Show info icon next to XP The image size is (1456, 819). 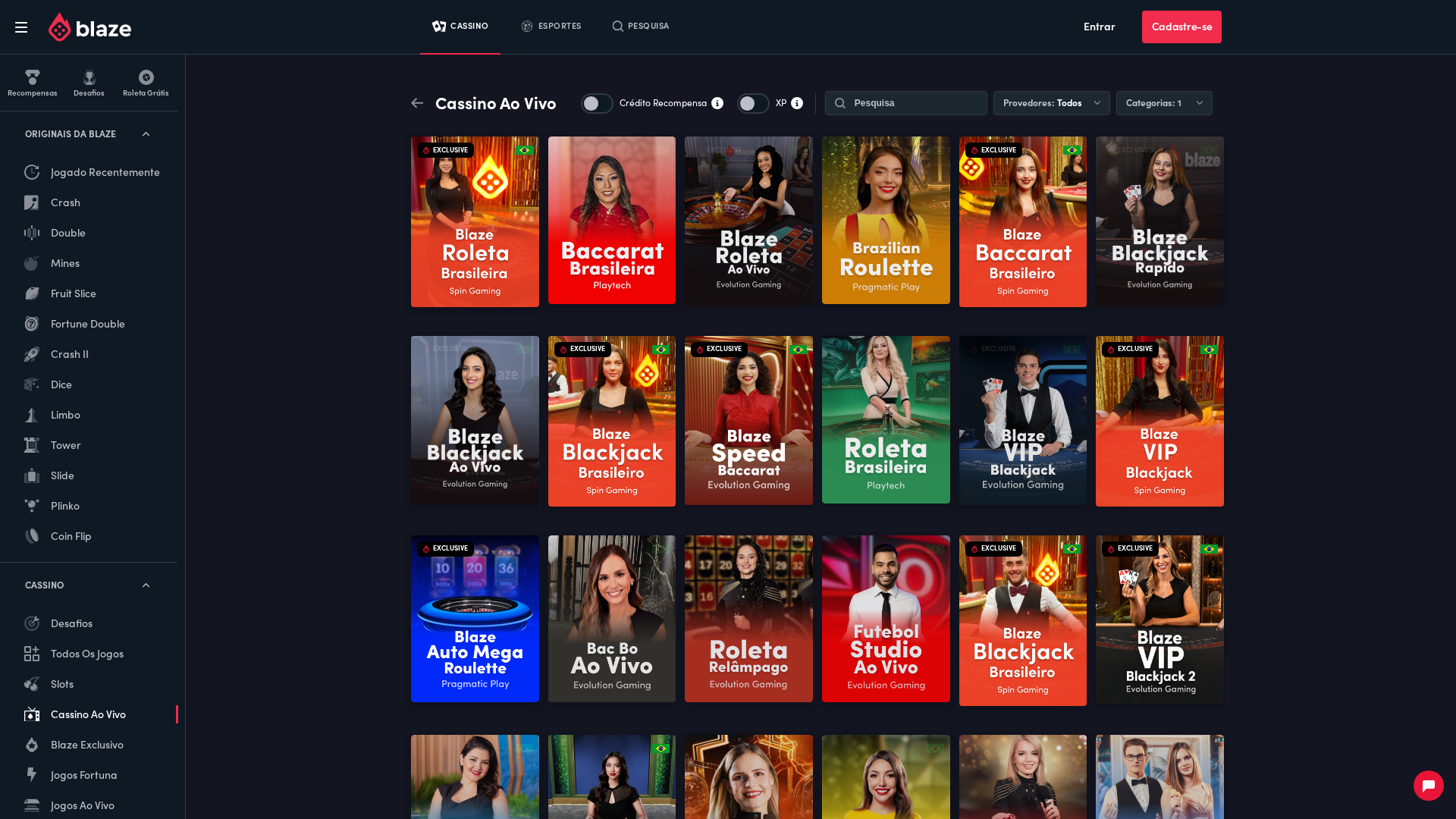[797, 103]
